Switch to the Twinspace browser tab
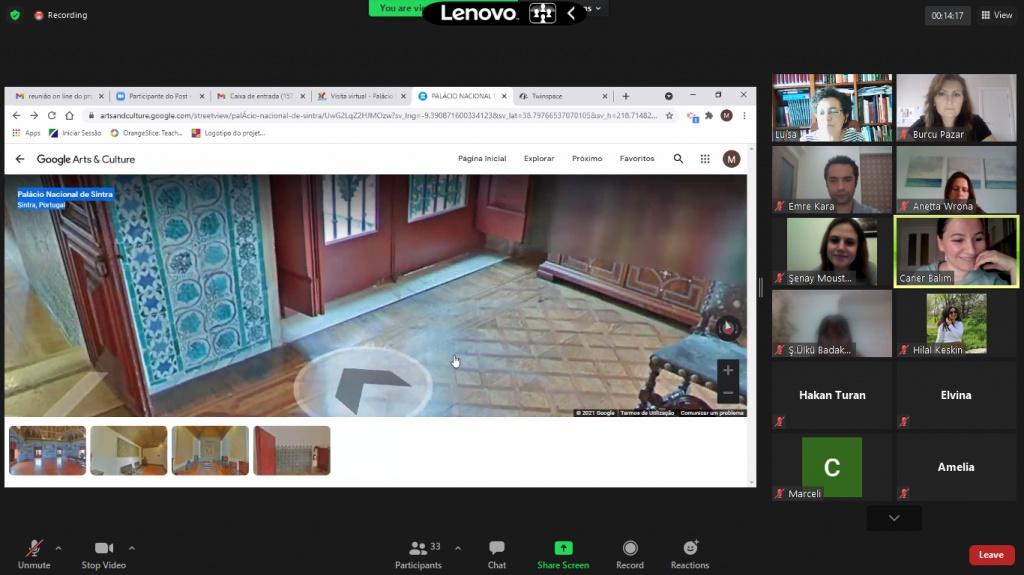The height and width of the screenshot is (575, 1024). click(x=560, y=96)
